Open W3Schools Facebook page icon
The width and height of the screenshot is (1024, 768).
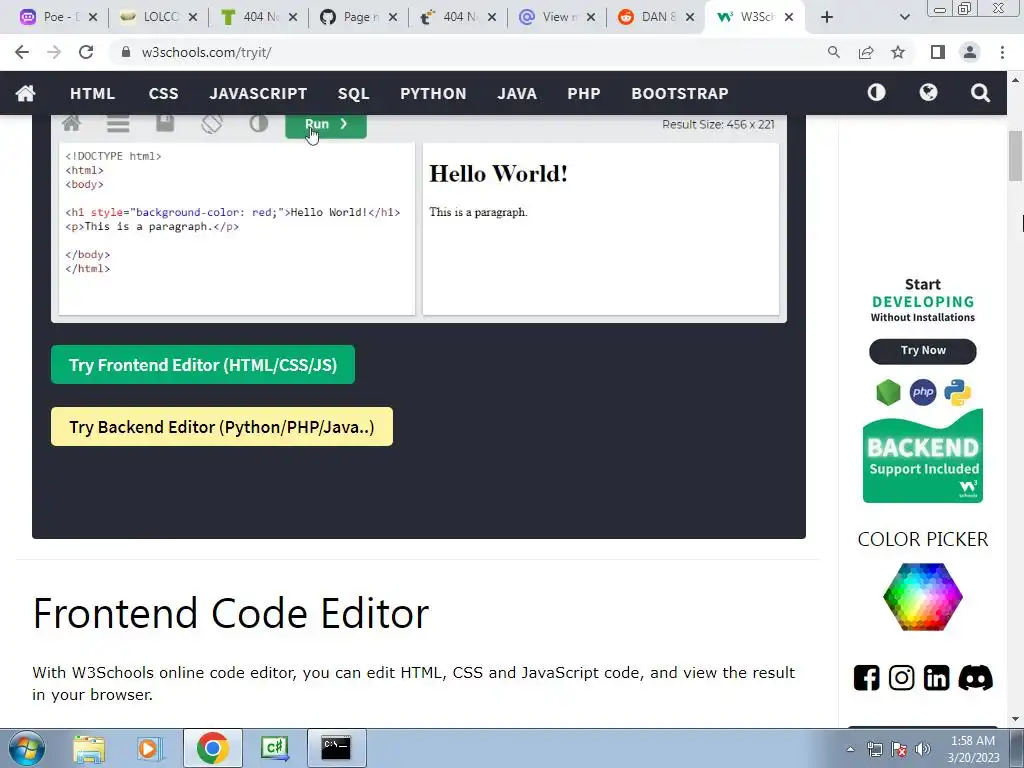(867, 678)
